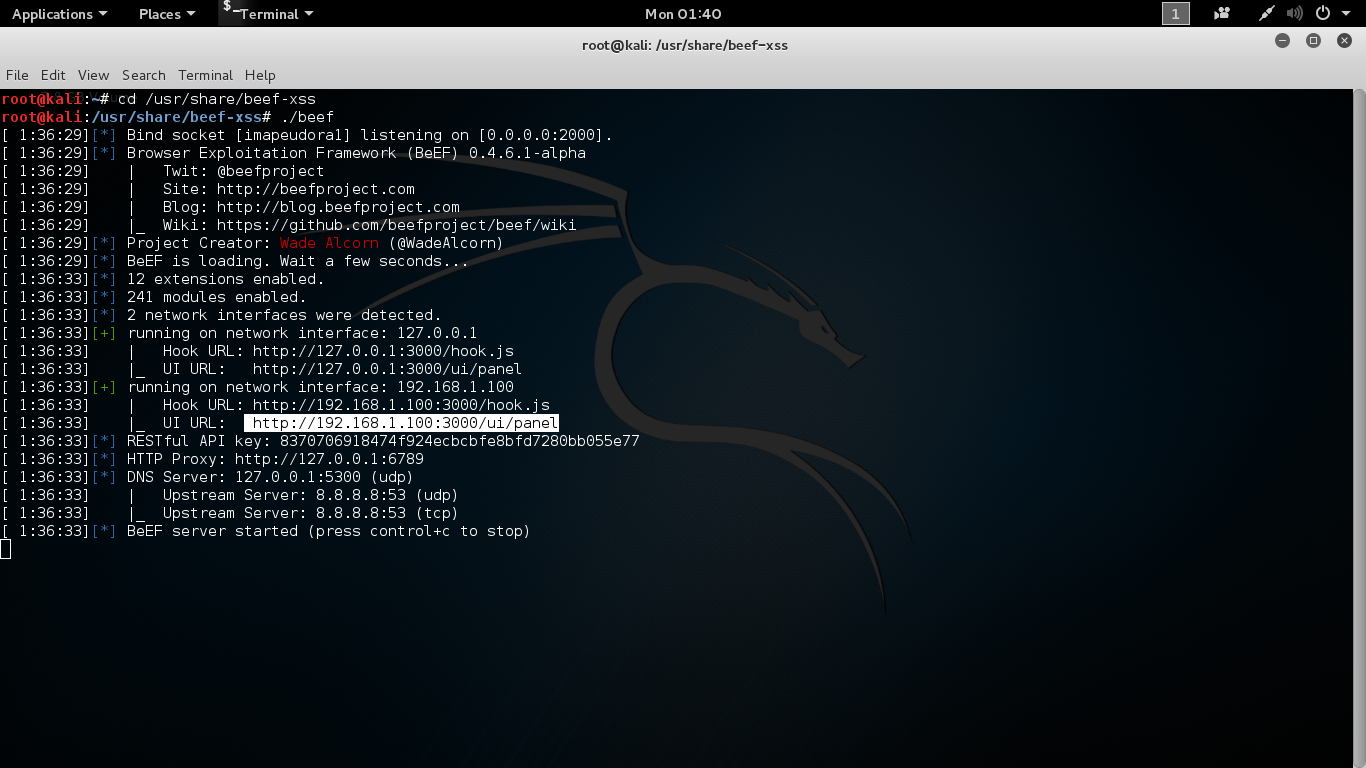Open the File menu
Image resolution: width=1366 pixels, height=768 pixels.
point(17,75)
